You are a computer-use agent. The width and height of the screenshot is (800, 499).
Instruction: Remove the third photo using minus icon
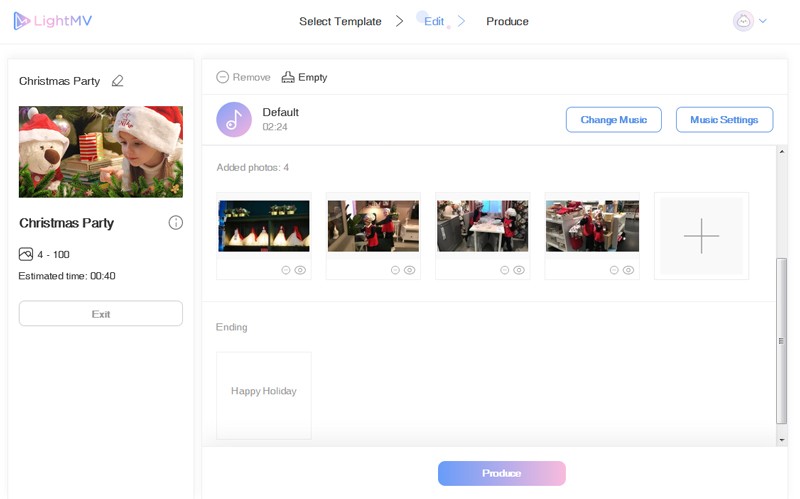click(505, 270)
